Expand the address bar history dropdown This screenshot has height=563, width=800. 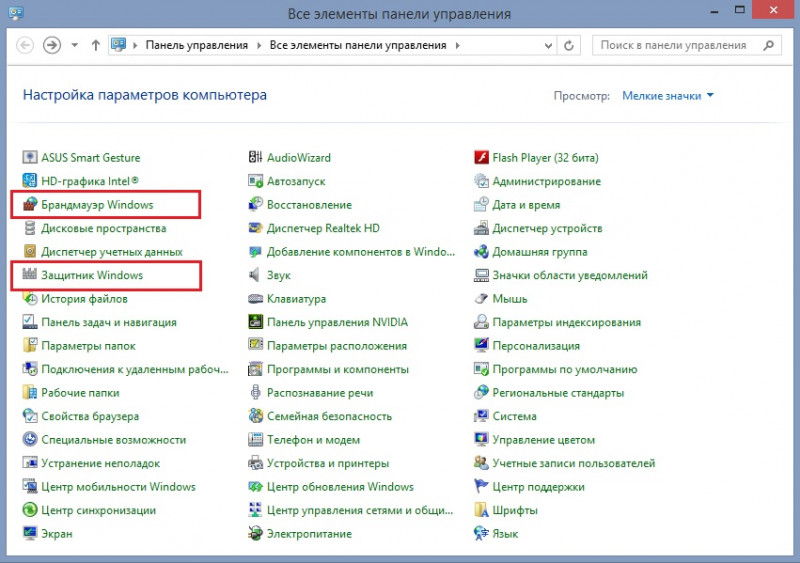(x=548, y=45)
